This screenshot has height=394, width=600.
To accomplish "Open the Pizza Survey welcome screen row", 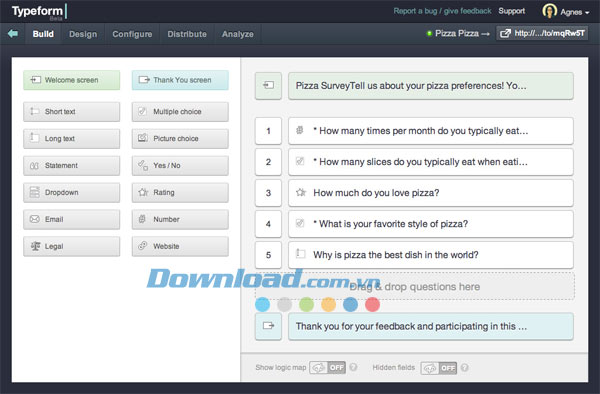I will coord(431,86).
